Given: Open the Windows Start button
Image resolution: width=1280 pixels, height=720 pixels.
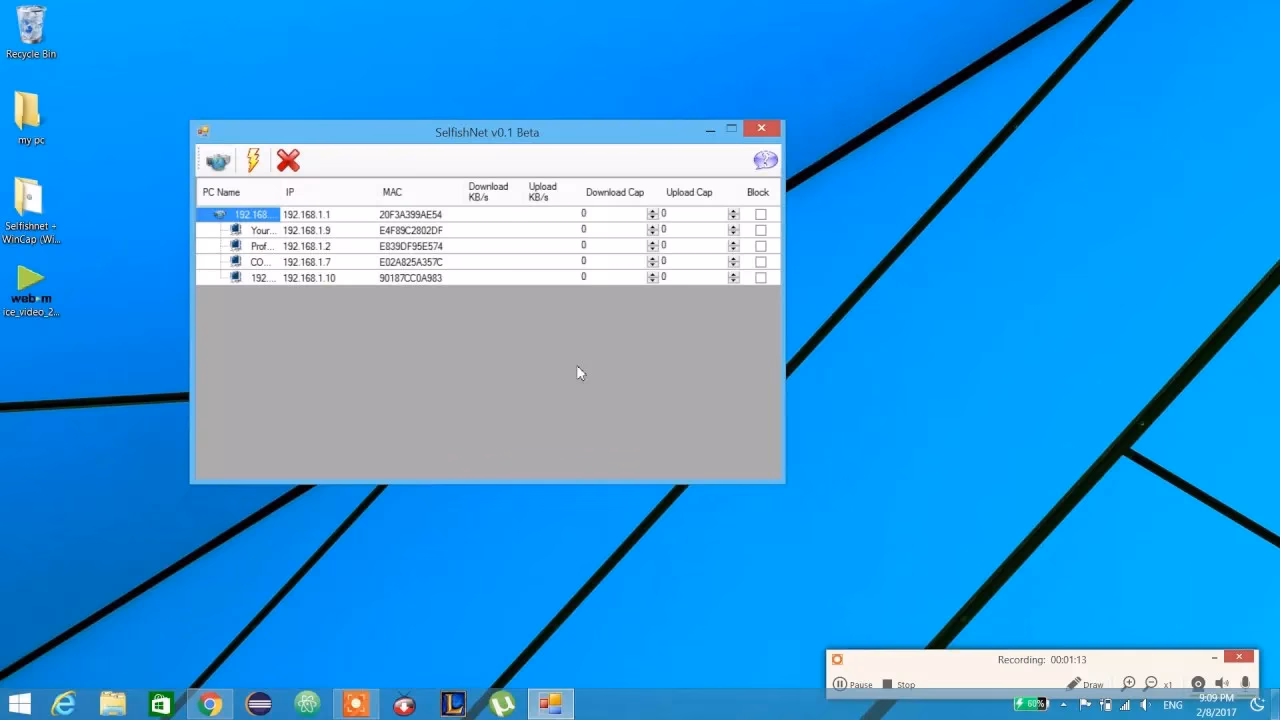Looking at the screenshot, I should pos(19,704).
